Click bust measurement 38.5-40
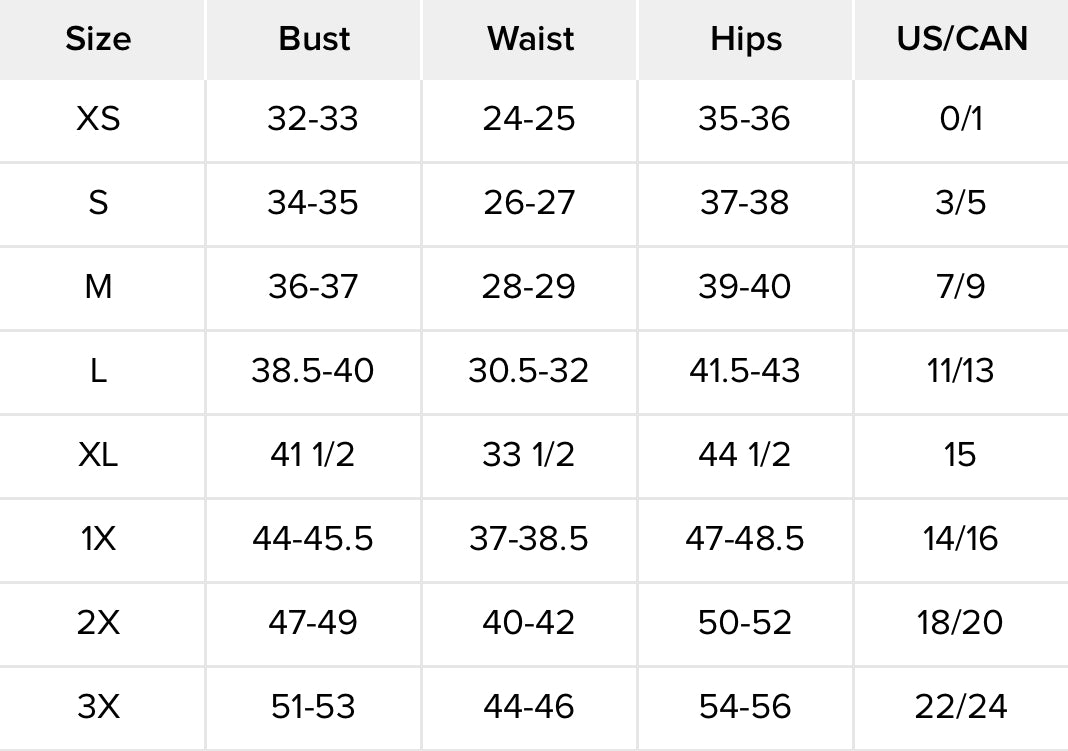 pos(313,371)
